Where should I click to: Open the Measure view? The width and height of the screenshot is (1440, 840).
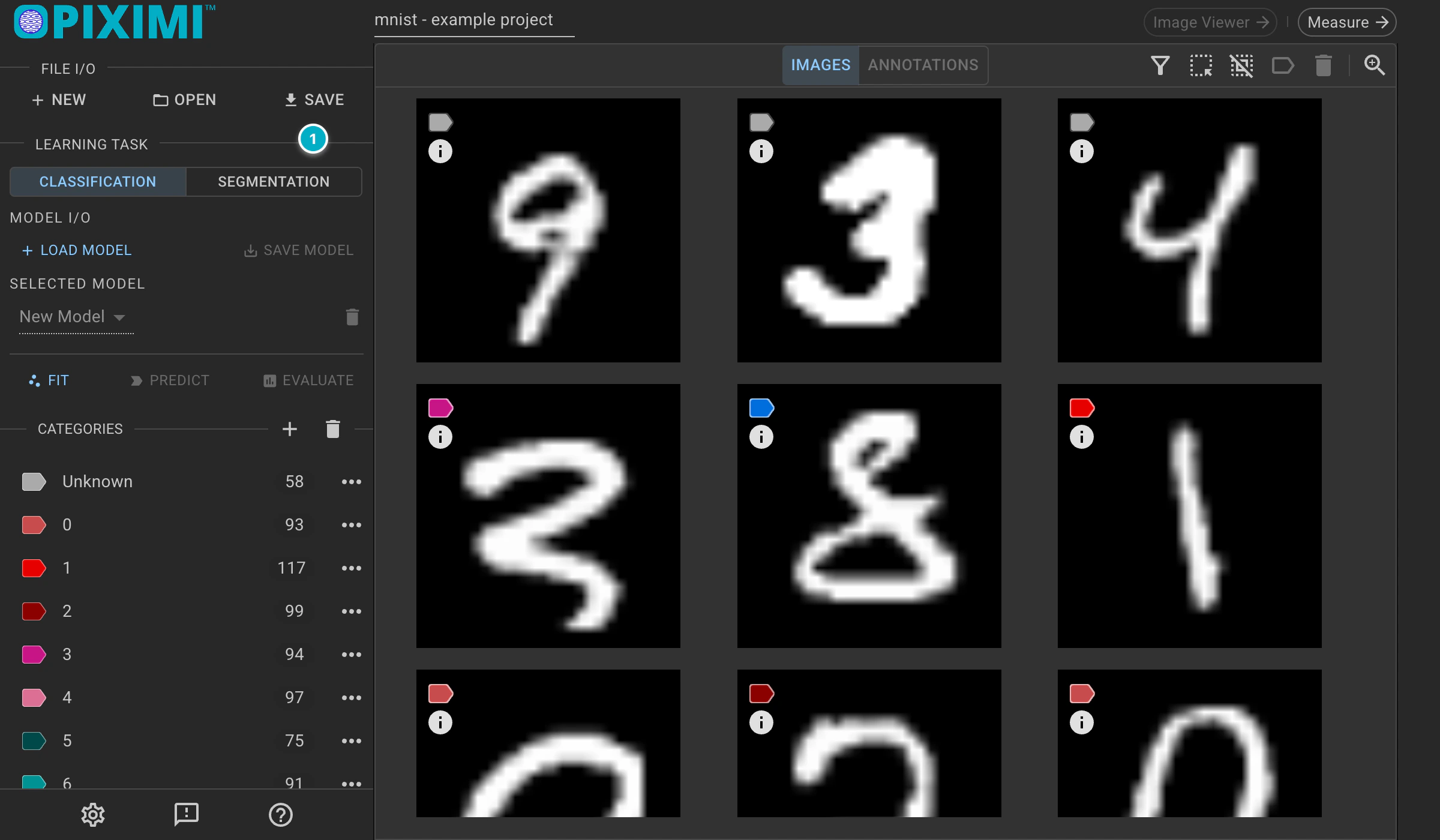coord(1347,22)
